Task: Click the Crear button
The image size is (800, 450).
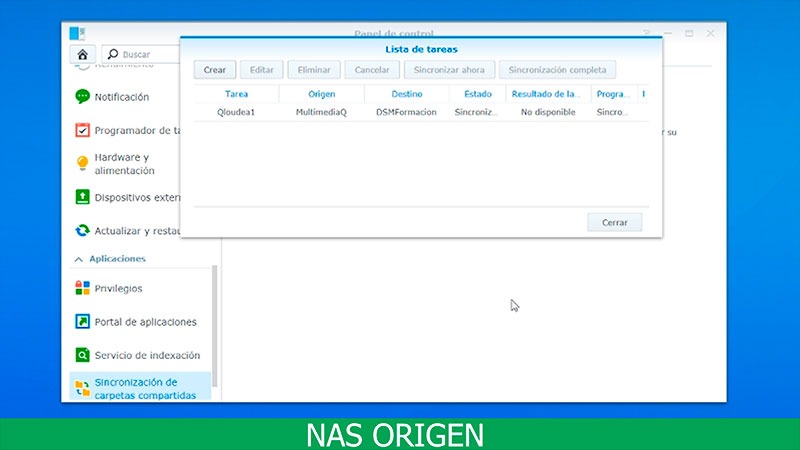Action: [215, 70]
